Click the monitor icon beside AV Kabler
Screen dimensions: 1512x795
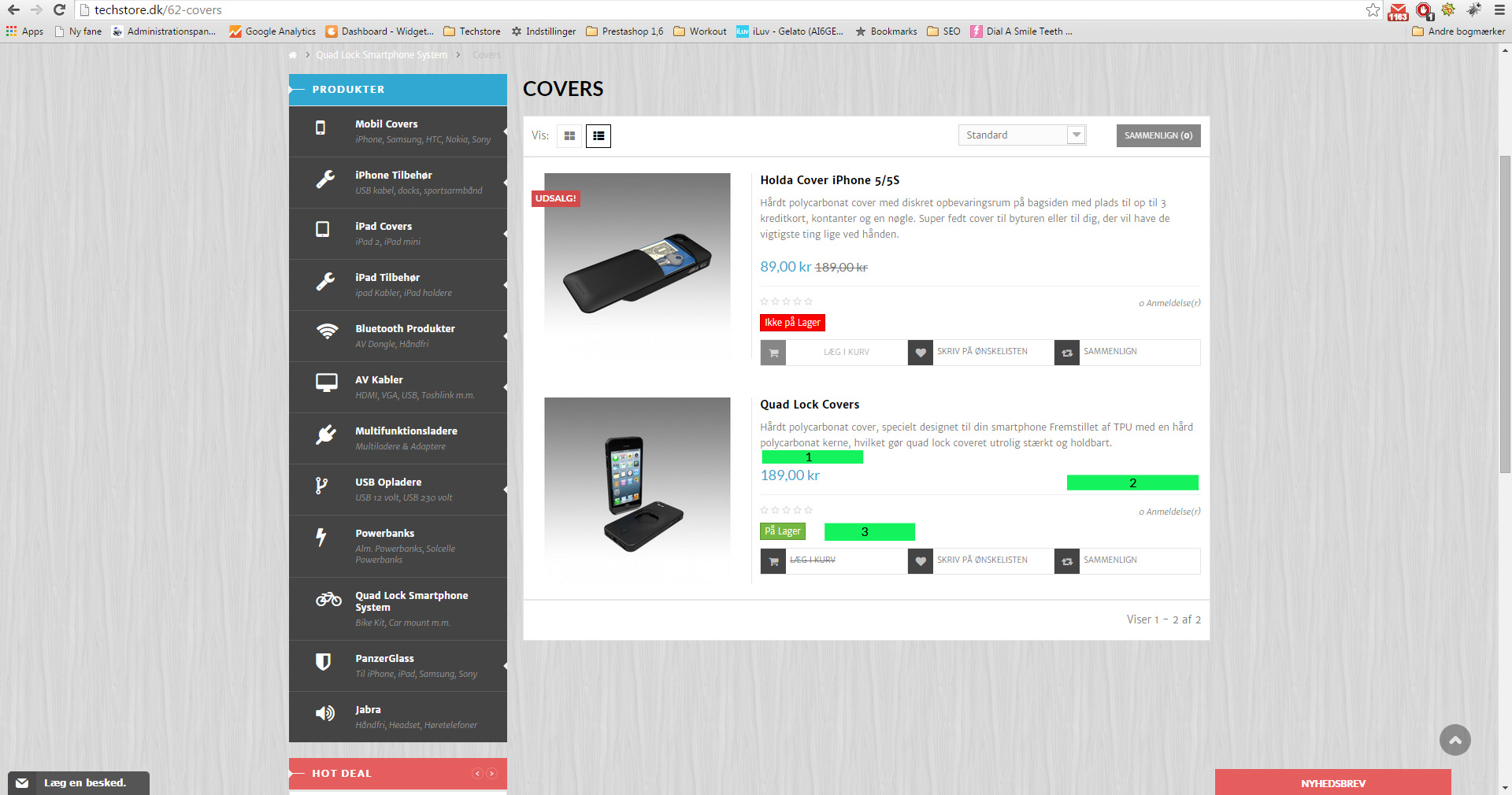[327, 383]
